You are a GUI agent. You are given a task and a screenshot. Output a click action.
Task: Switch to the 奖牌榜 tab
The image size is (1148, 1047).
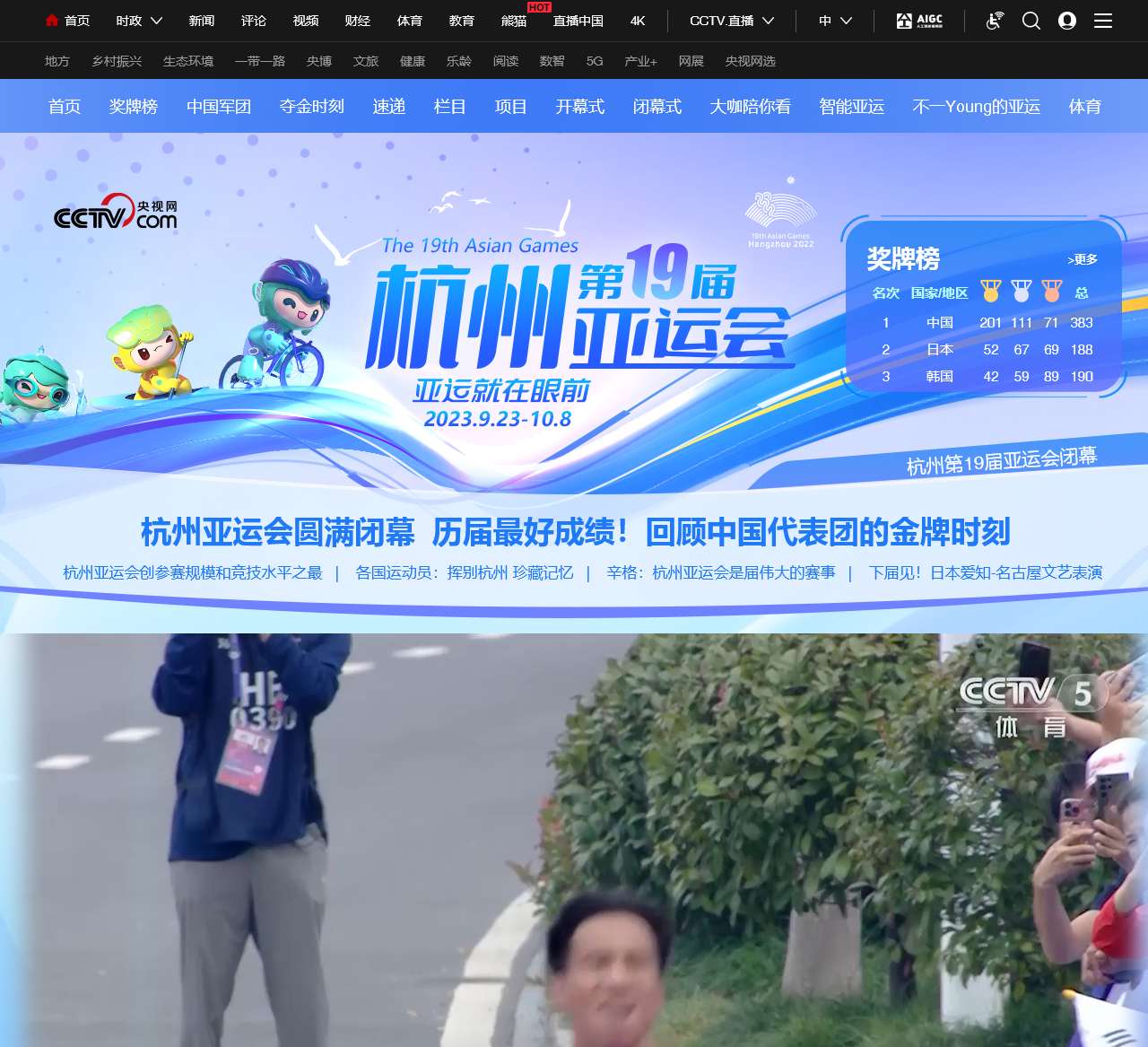pos(134,106)
